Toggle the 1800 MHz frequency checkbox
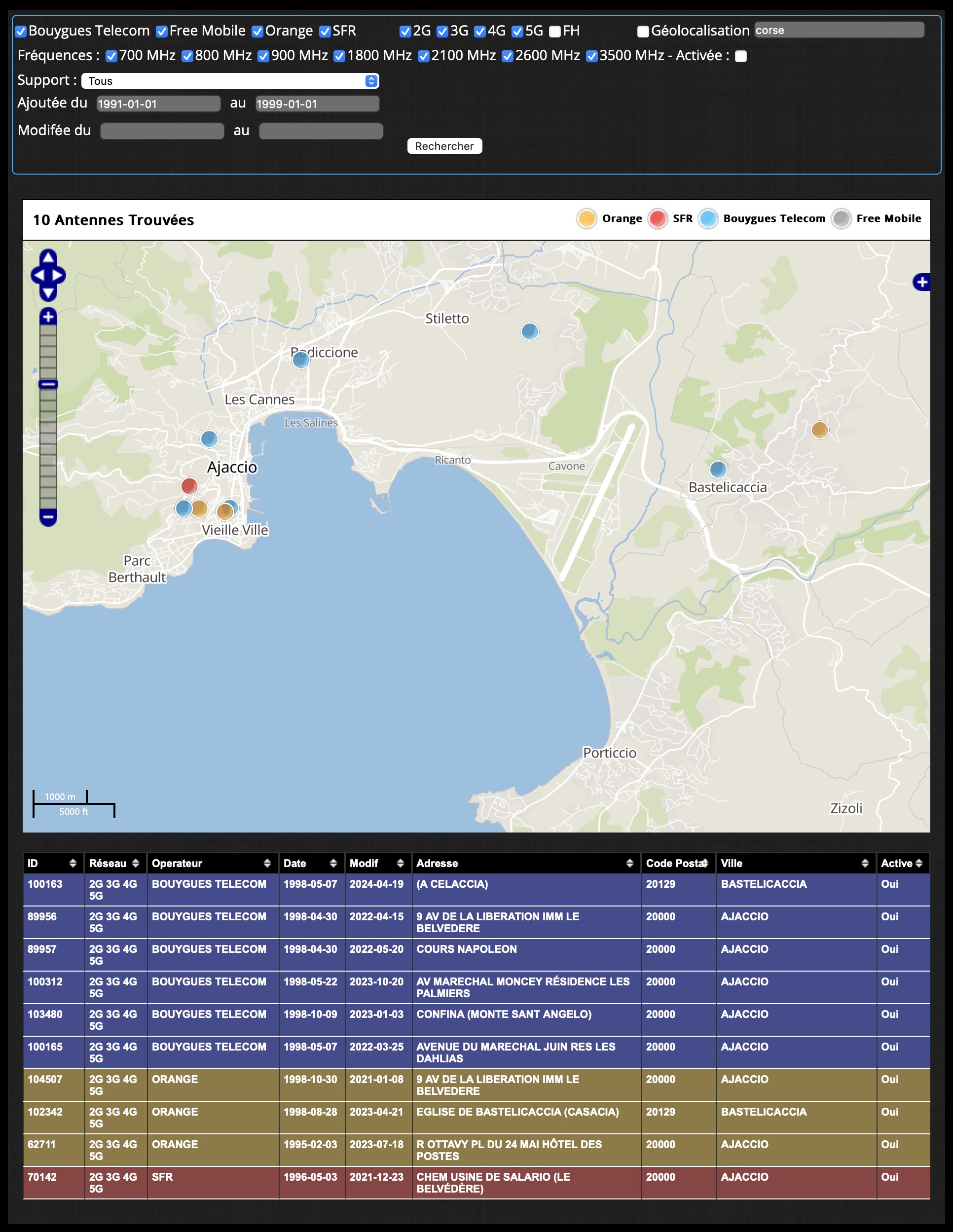Viewport: 953px width, 1232px height. pyautogui.click(x=340, y=56)
